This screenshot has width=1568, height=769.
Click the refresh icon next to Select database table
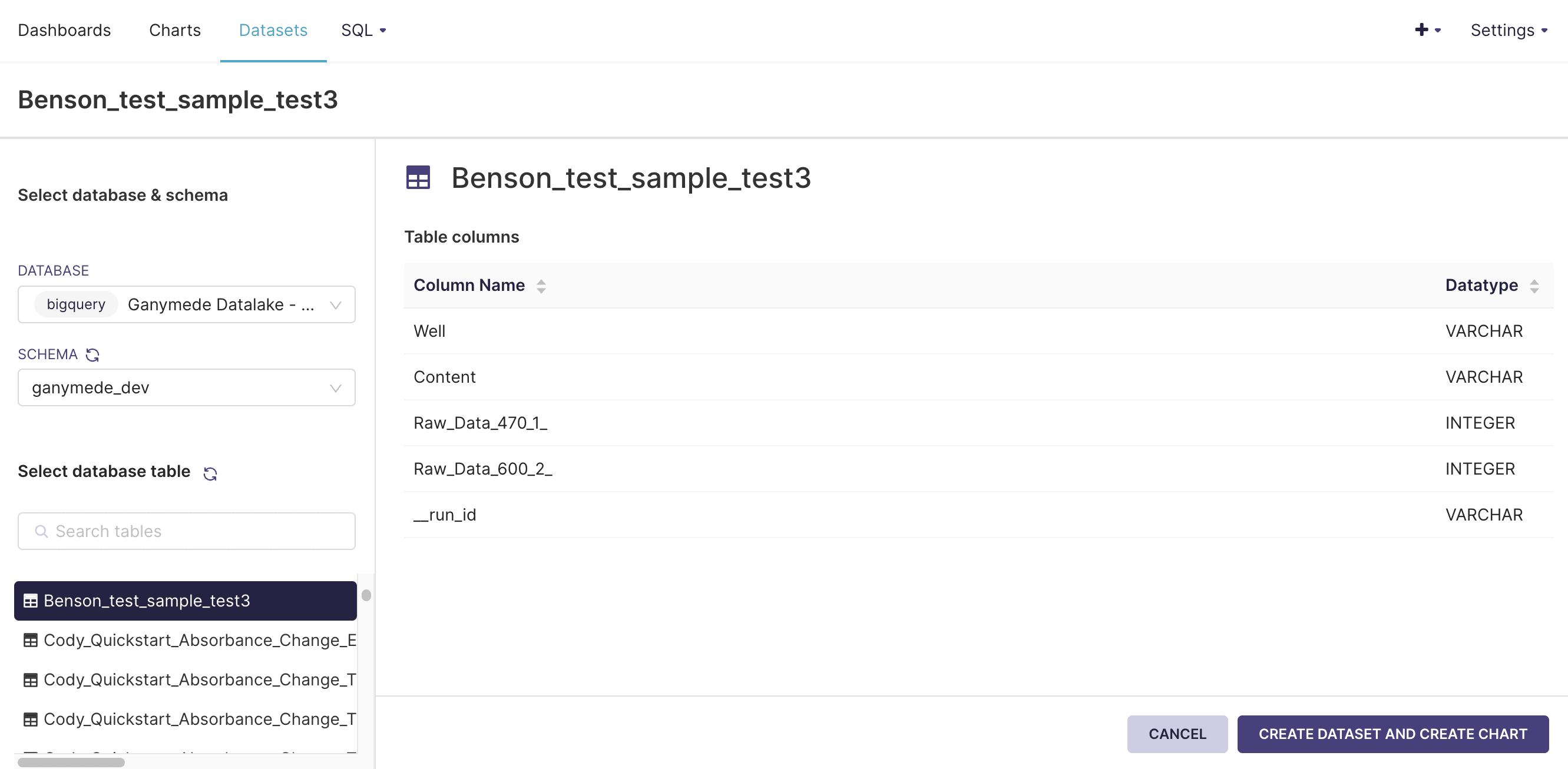[x=210, y=472]
